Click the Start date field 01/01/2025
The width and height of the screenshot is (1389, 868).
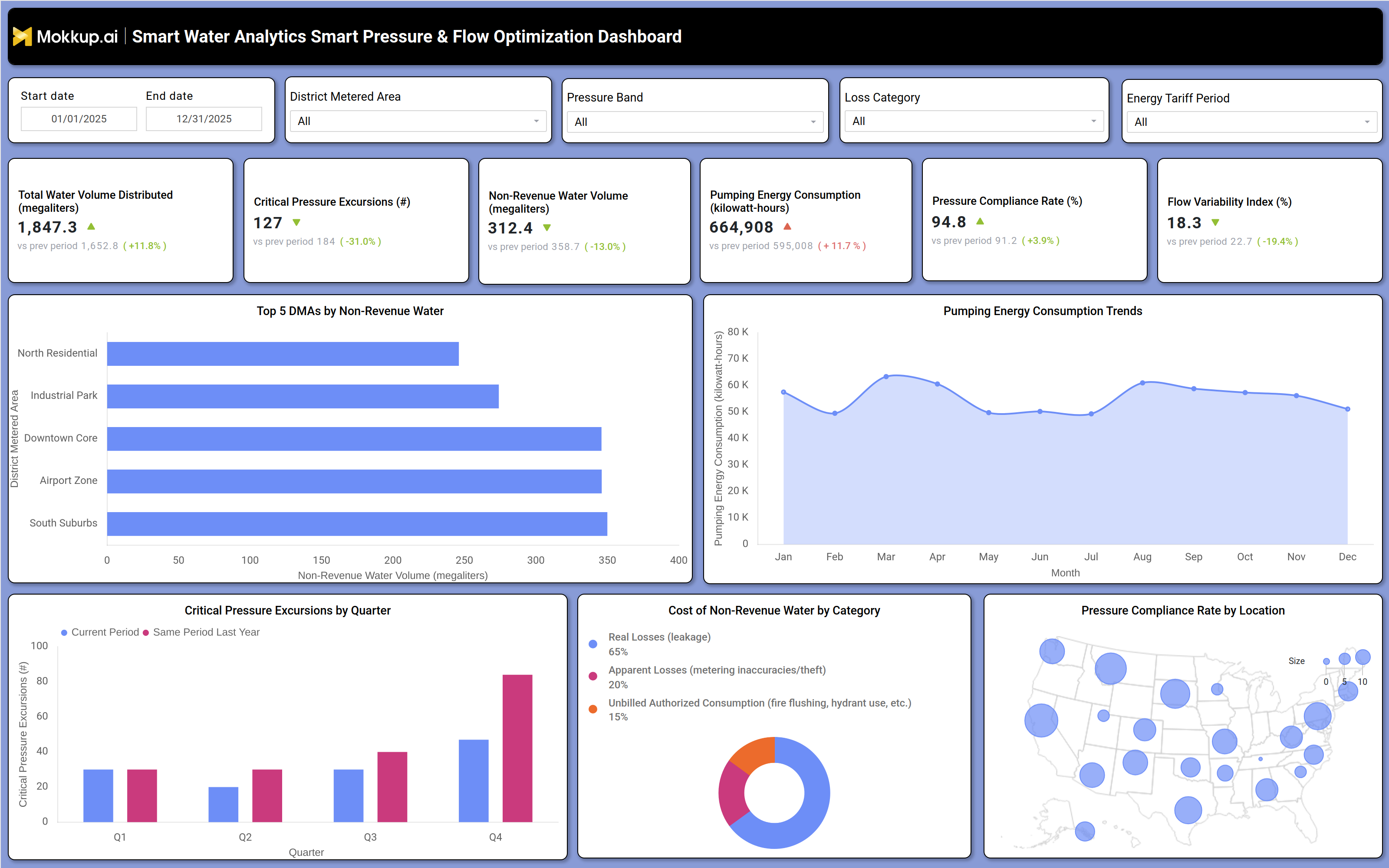pyautogui.click(x=79, y=119)
